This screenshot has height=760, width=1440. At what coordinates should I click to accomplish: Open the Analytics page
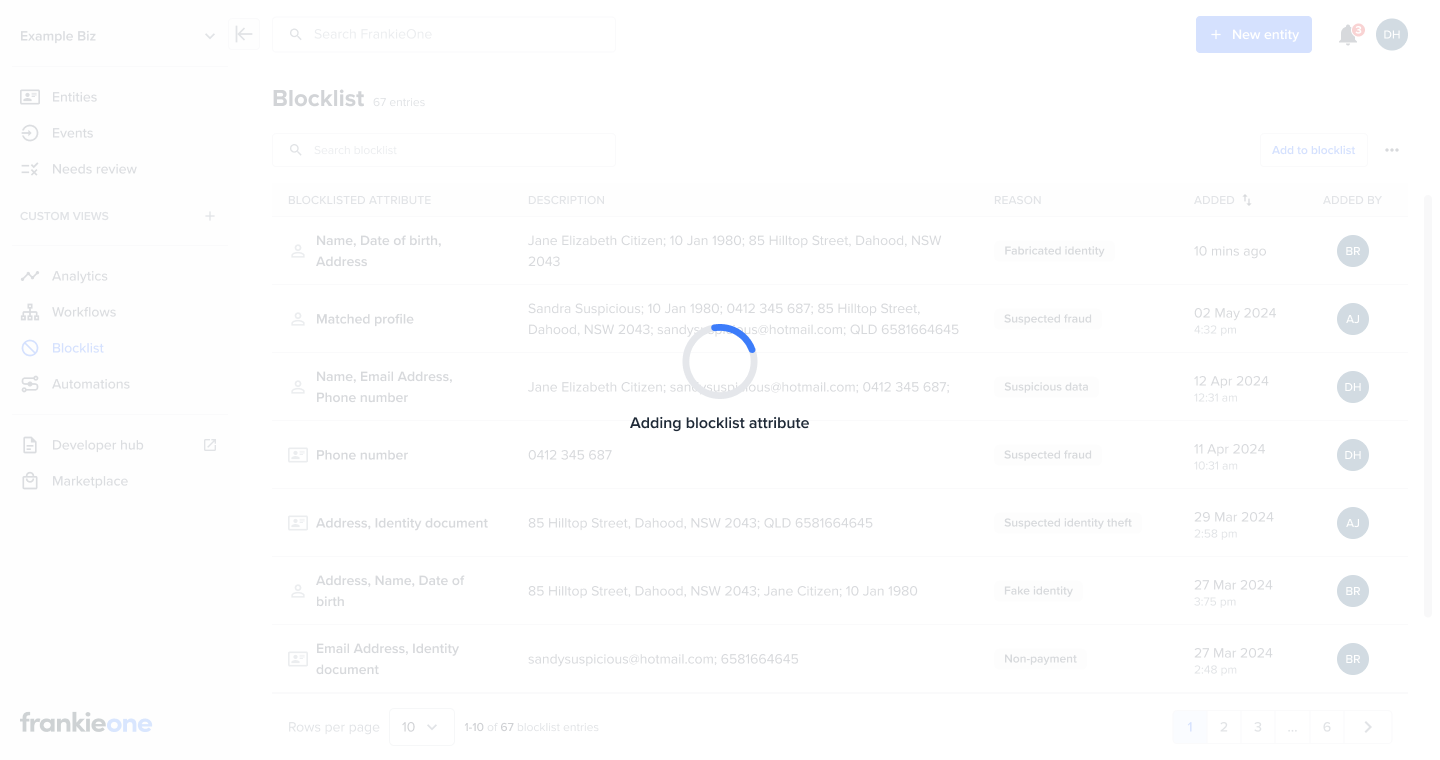(79, 276)
